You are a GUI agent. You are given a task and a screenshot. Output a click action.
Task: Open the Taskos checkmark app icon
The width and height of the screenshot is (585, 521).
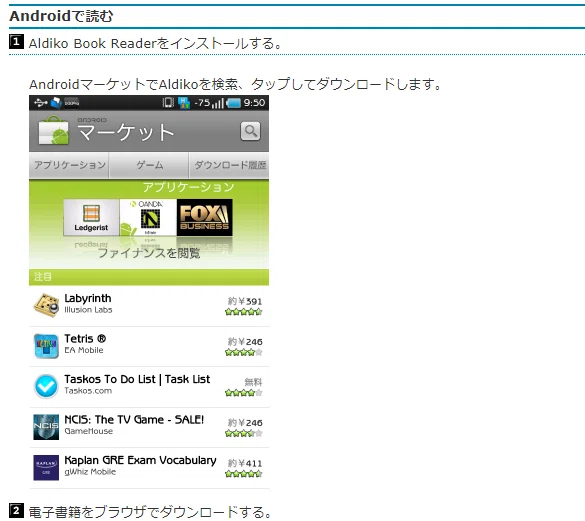[46, 386]
